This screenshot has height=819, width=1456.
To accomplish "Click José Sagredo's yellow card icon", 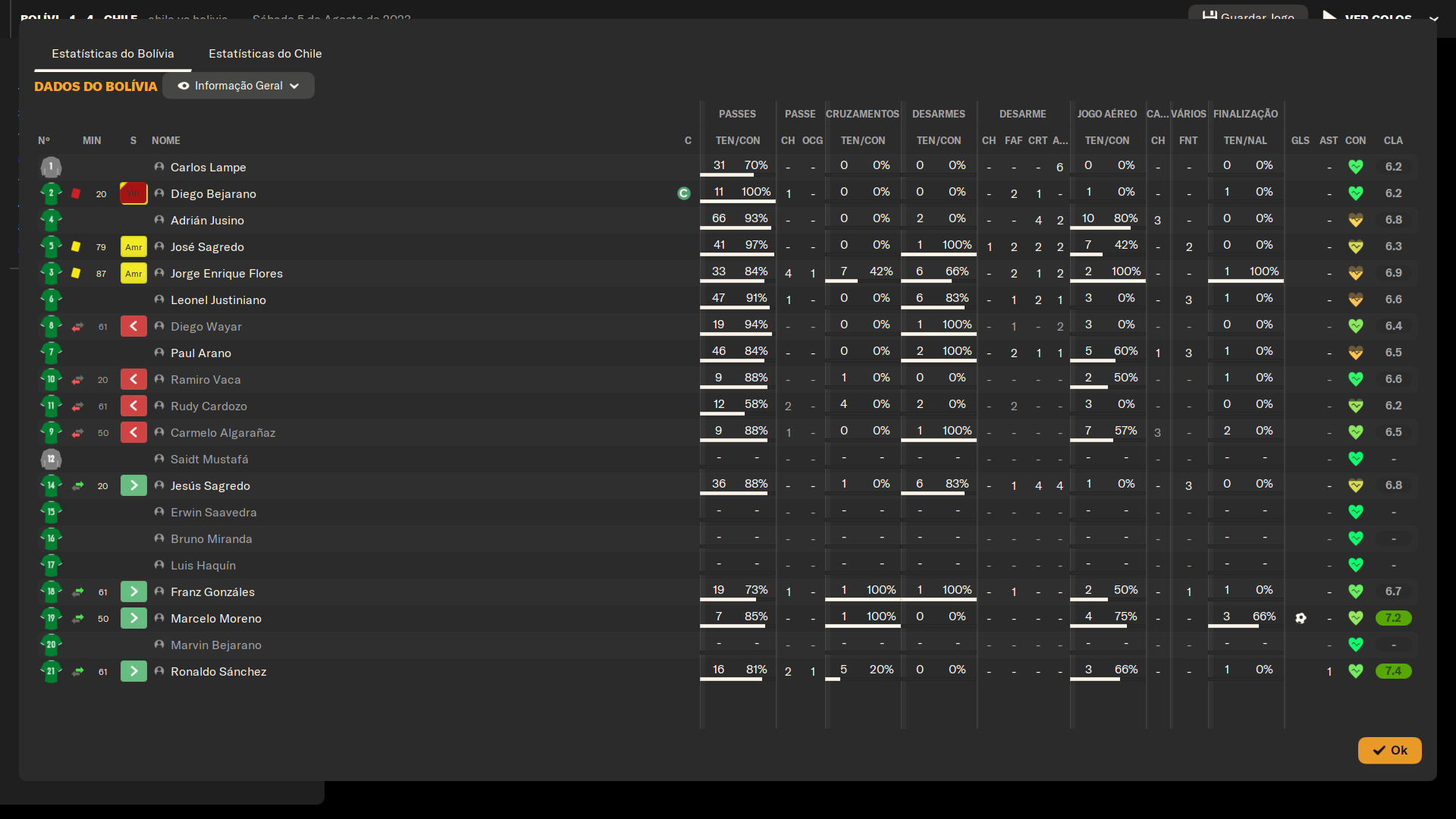I will point(76,246).
